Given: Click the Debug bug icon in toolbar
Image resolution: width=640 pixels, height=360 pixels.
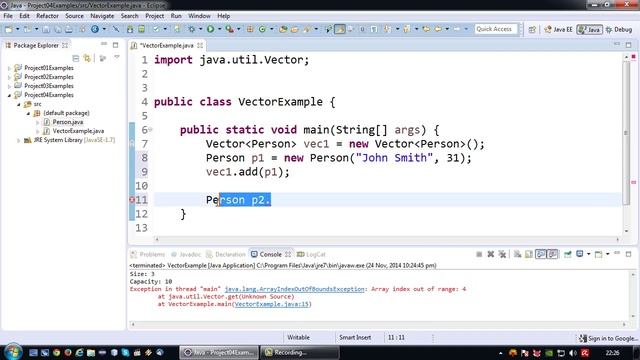Looking at the screenshot, I should click(191, 29).
